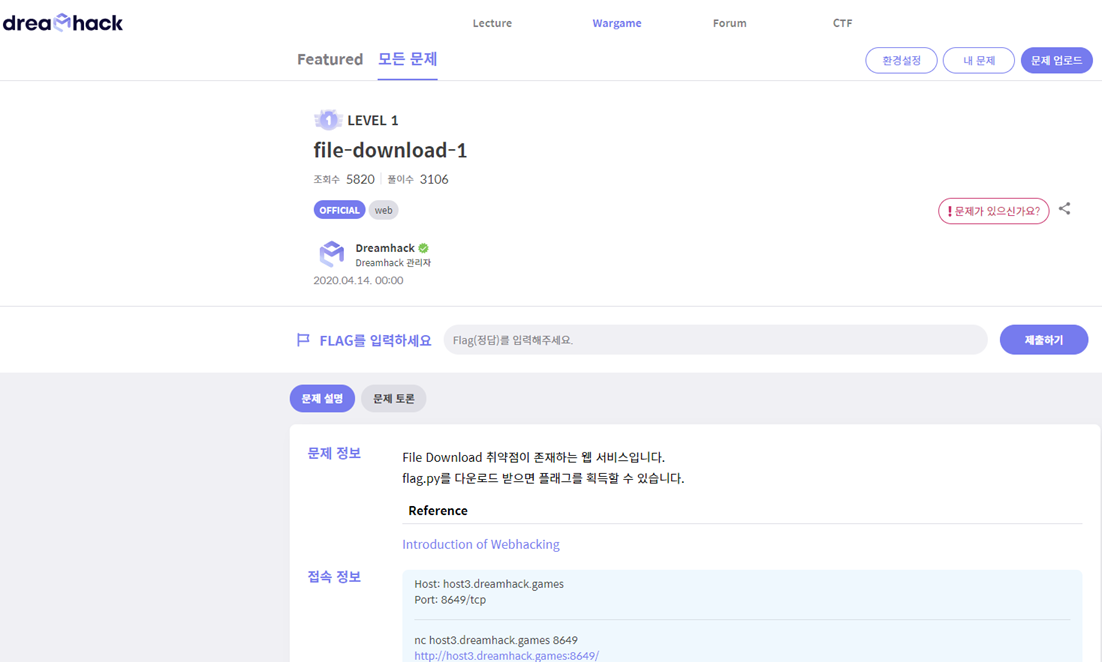Click the date 2020.04.14. 00:00
The width and height of the screenshot is (1102, 662).
click(x=358, y=280)
